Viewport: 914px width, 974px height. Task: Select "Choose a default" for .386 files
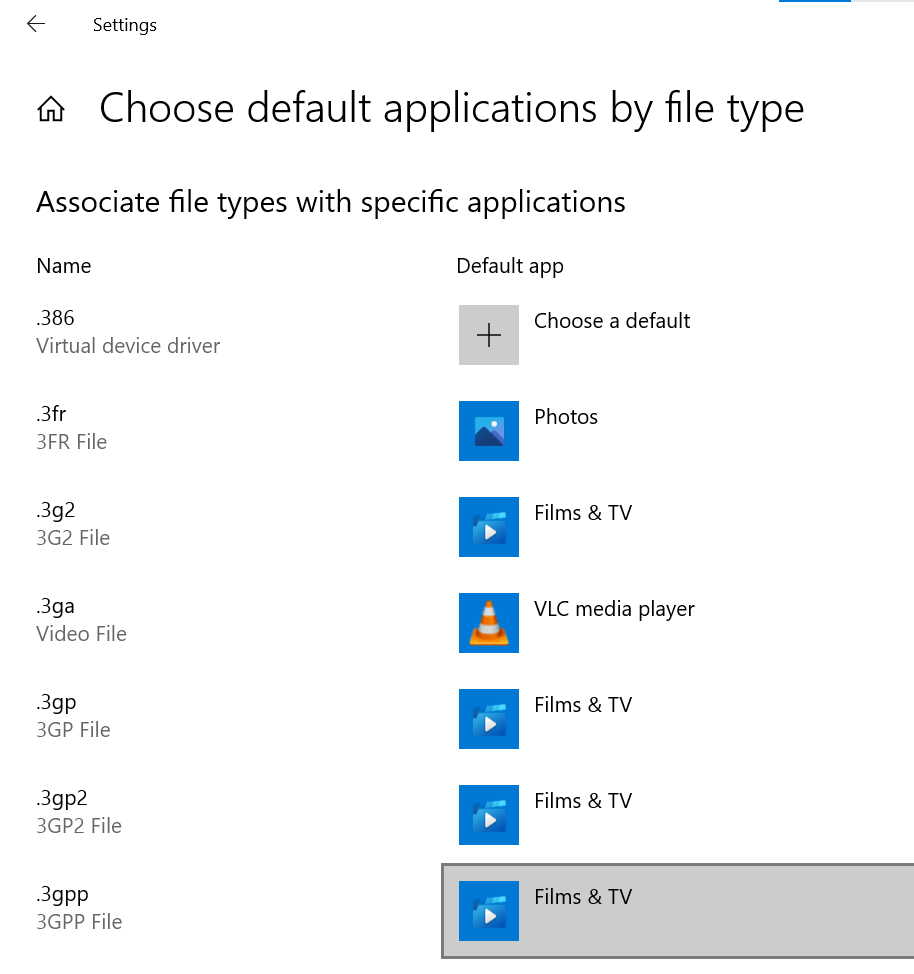pyautogui.click(x=612, y=321)
